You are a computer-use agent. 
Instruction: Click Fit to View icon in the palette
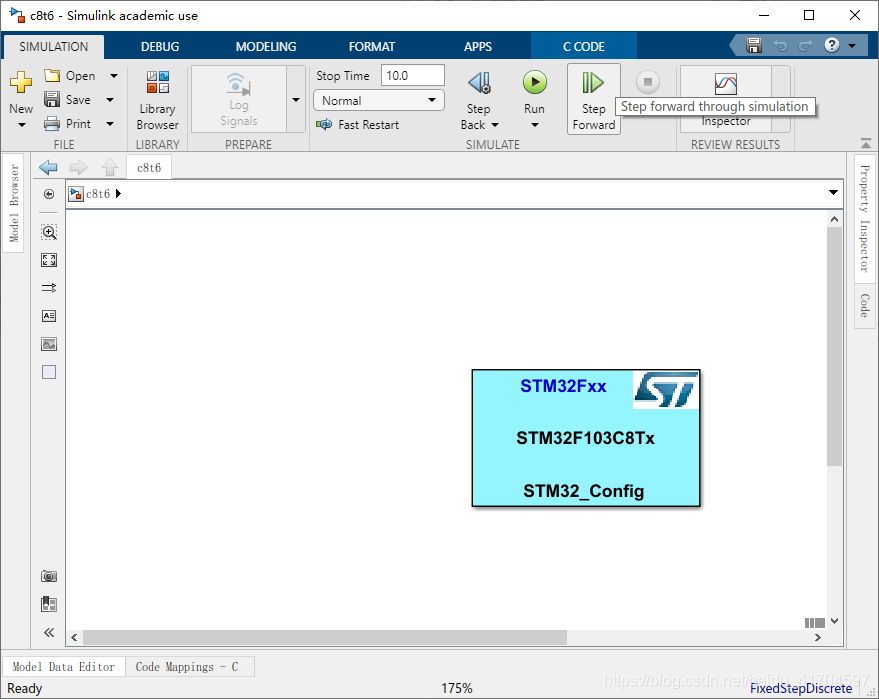[x=49, y=260]
